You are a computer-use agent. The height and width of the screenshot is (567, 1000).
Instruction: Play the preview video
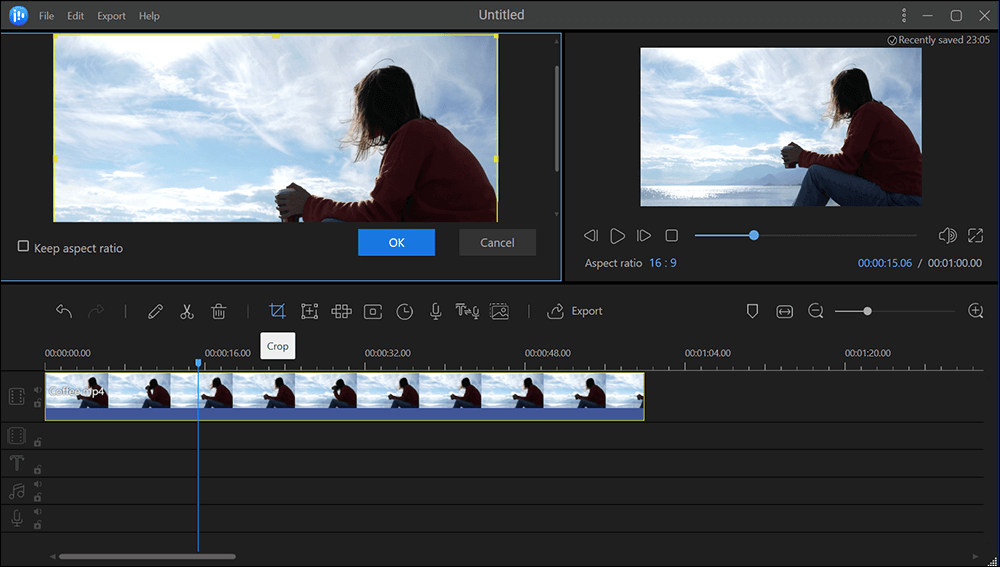617,236
